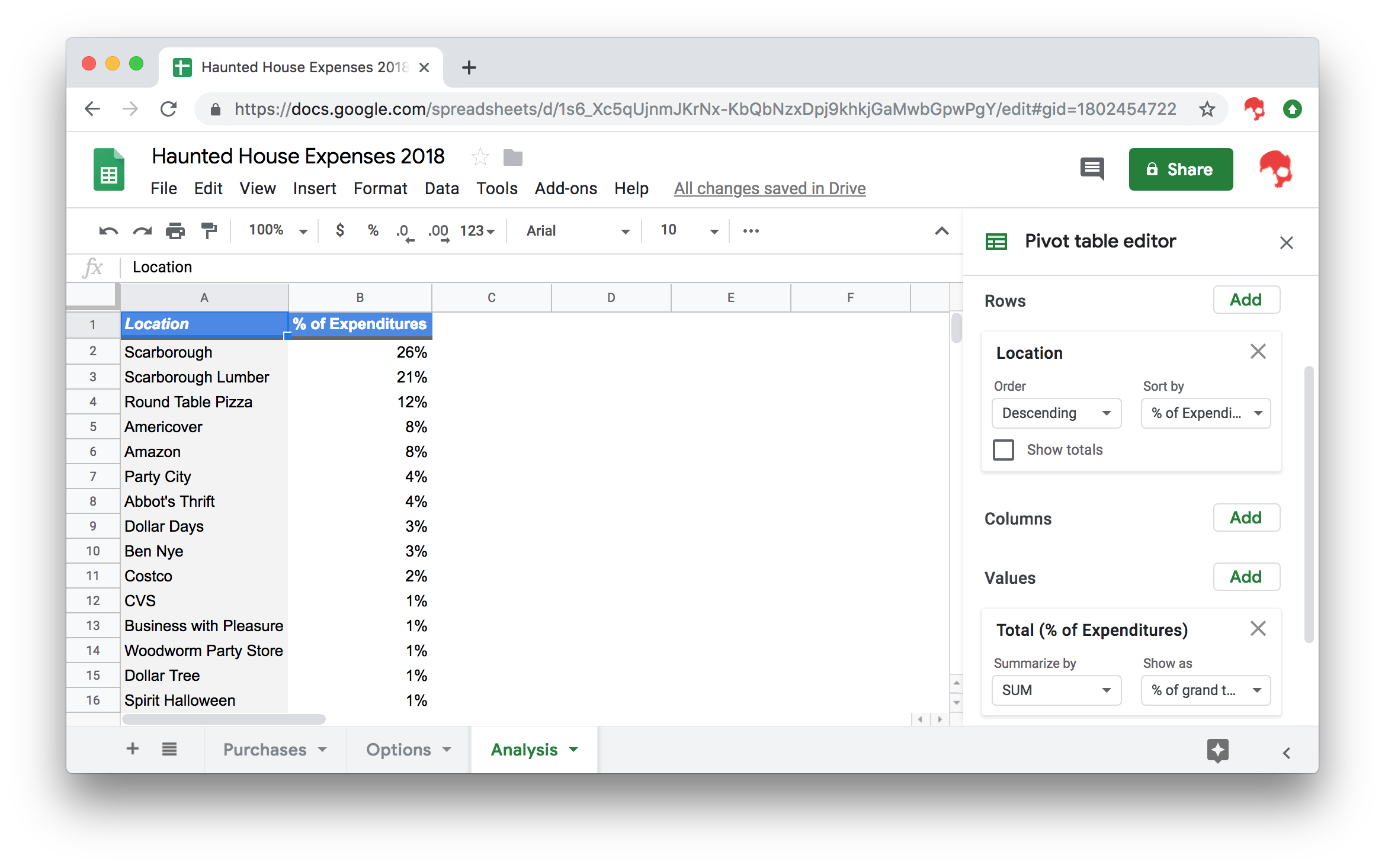Click the green Share button
Image resolution: width=1385 pixels, height=868 pixels.
point(1181,169)
